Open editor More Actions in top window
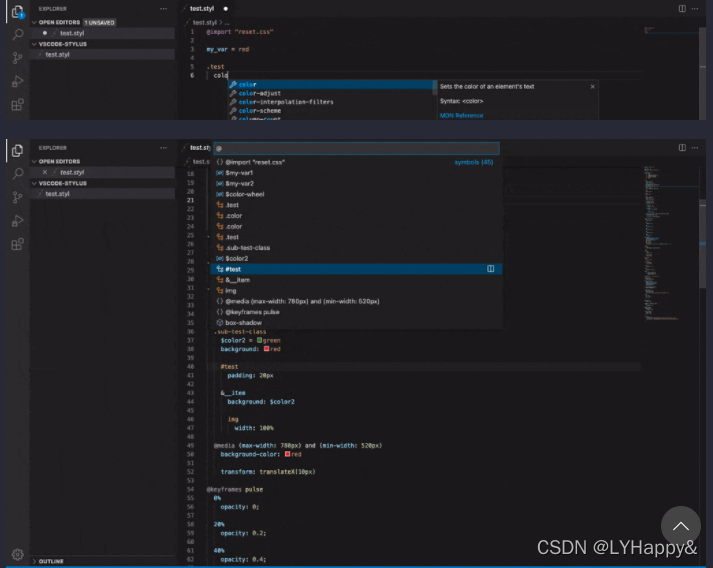Screen dimensions: 713x568 click(695, 9)
